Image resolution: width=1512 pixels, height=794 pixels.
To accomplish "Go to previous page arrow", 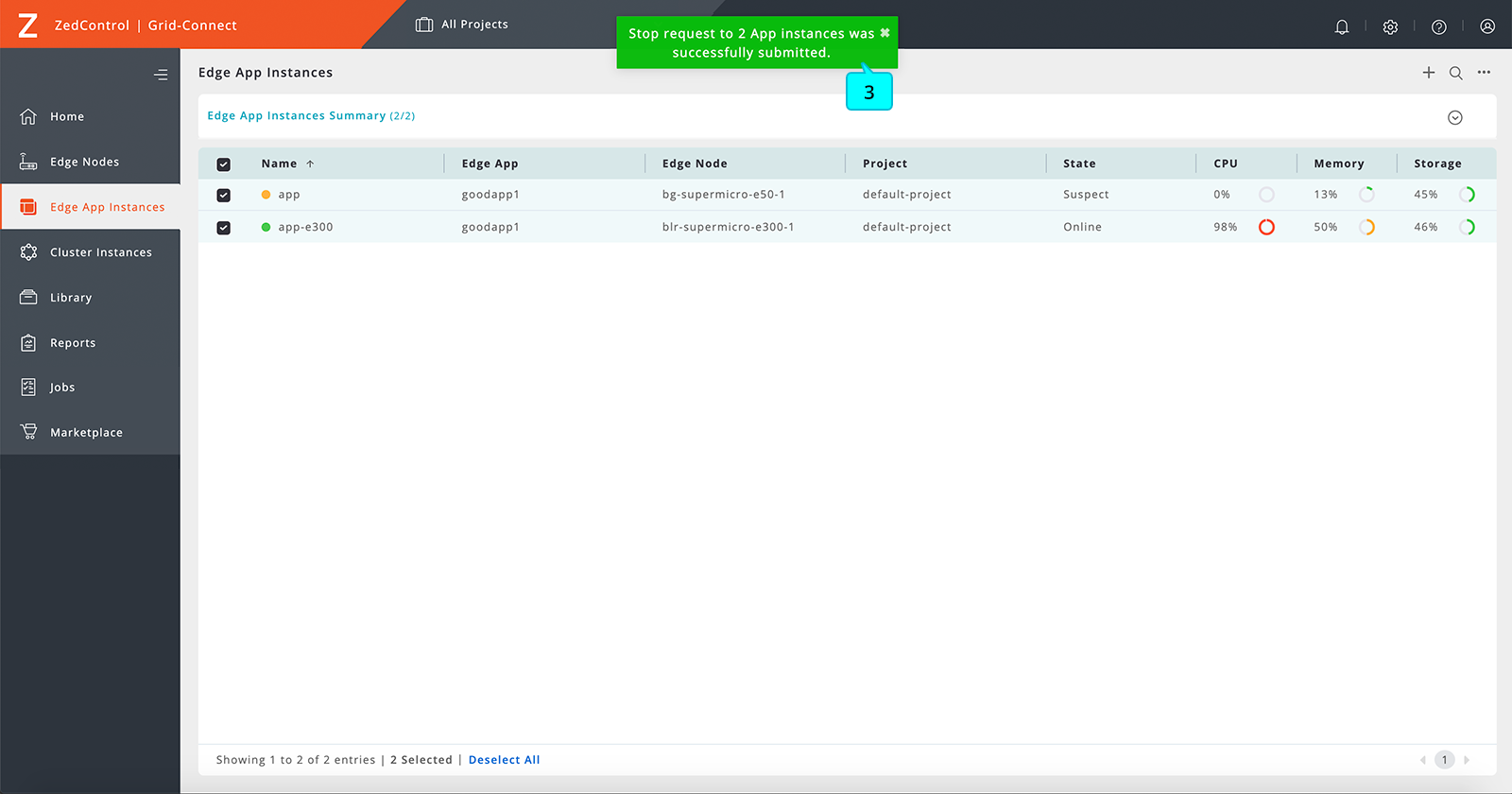I will [x=1422, y=760].
